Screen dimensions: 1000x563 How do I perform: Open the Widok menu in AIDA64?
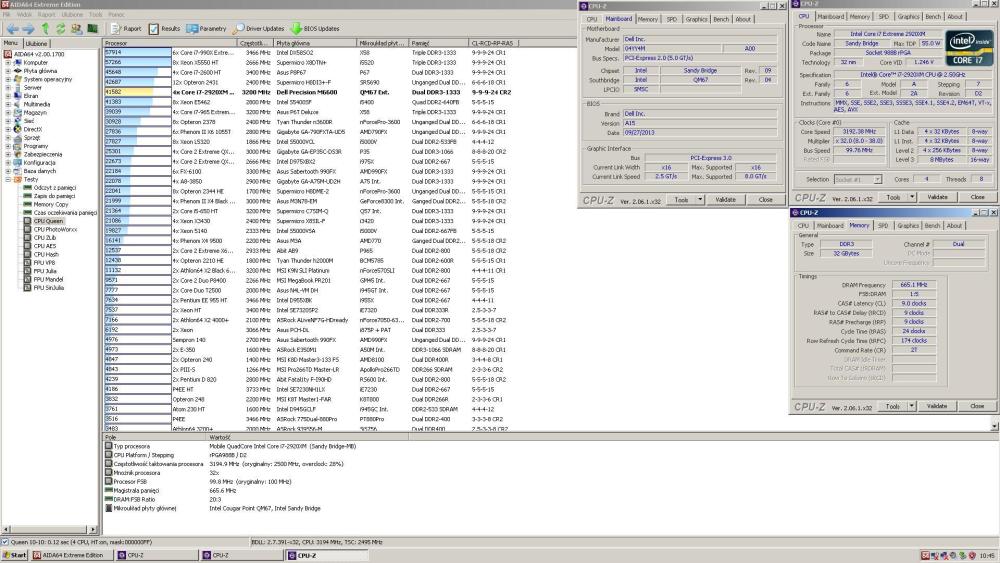click(24, 14)
